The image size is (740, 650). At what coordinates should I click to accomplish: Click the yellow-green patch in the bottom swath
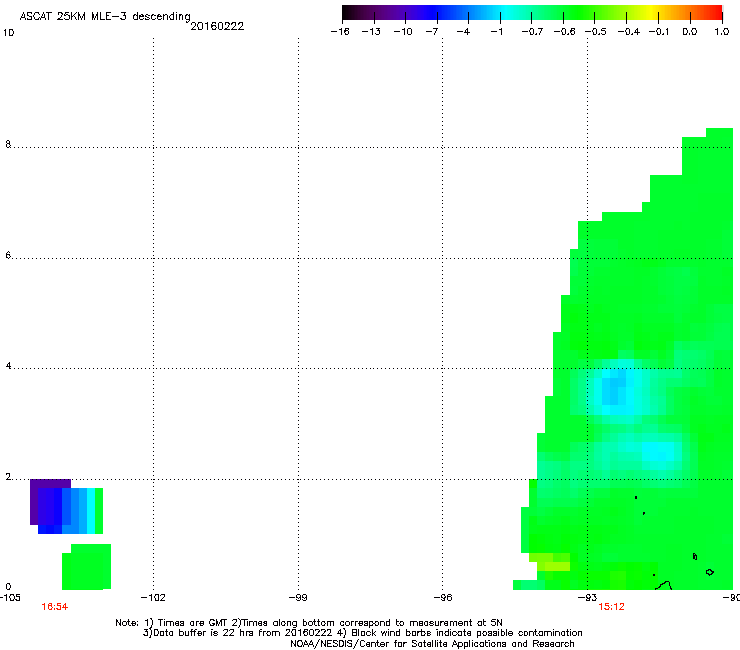tap(550, 562)
